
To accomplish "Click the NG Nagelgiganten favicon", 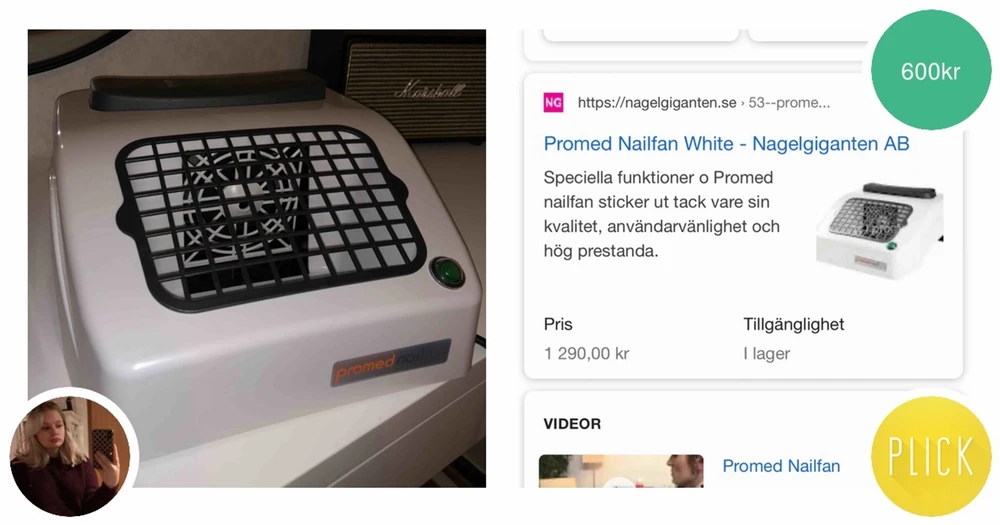I will pos(553,102).
